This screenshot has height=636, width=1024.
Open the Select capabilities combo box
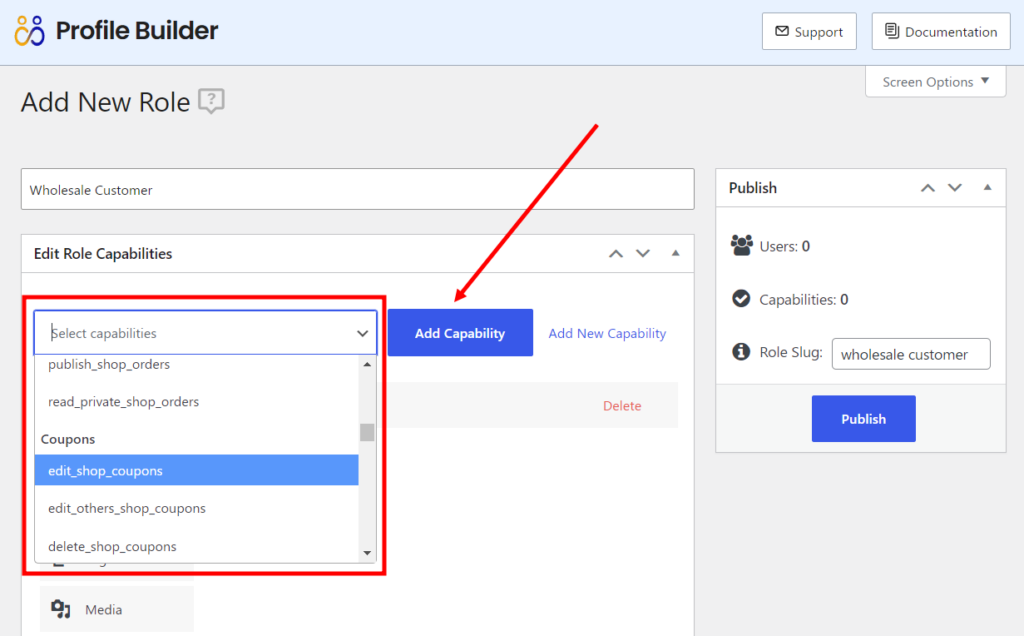(x=206, y=333)
